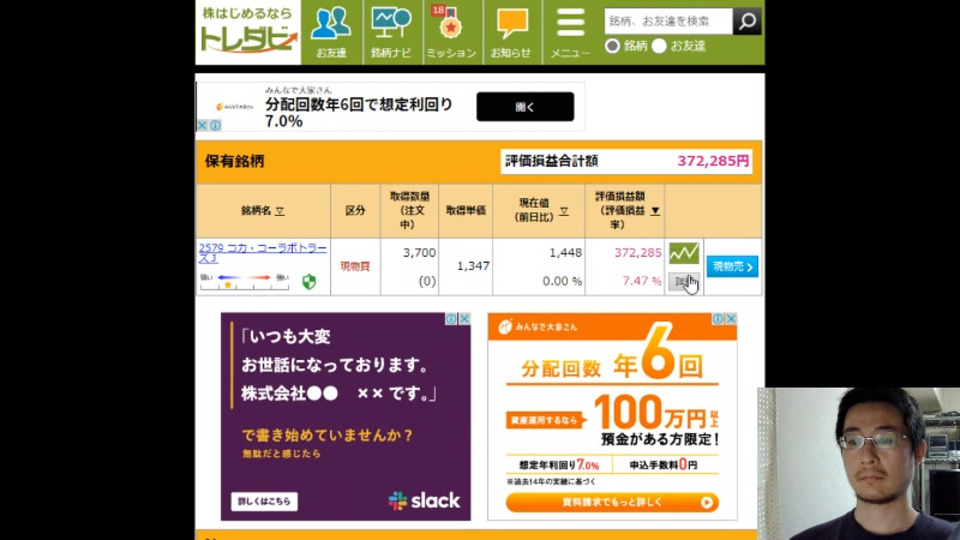Click the 1,448 current price value

click(565, 252)
